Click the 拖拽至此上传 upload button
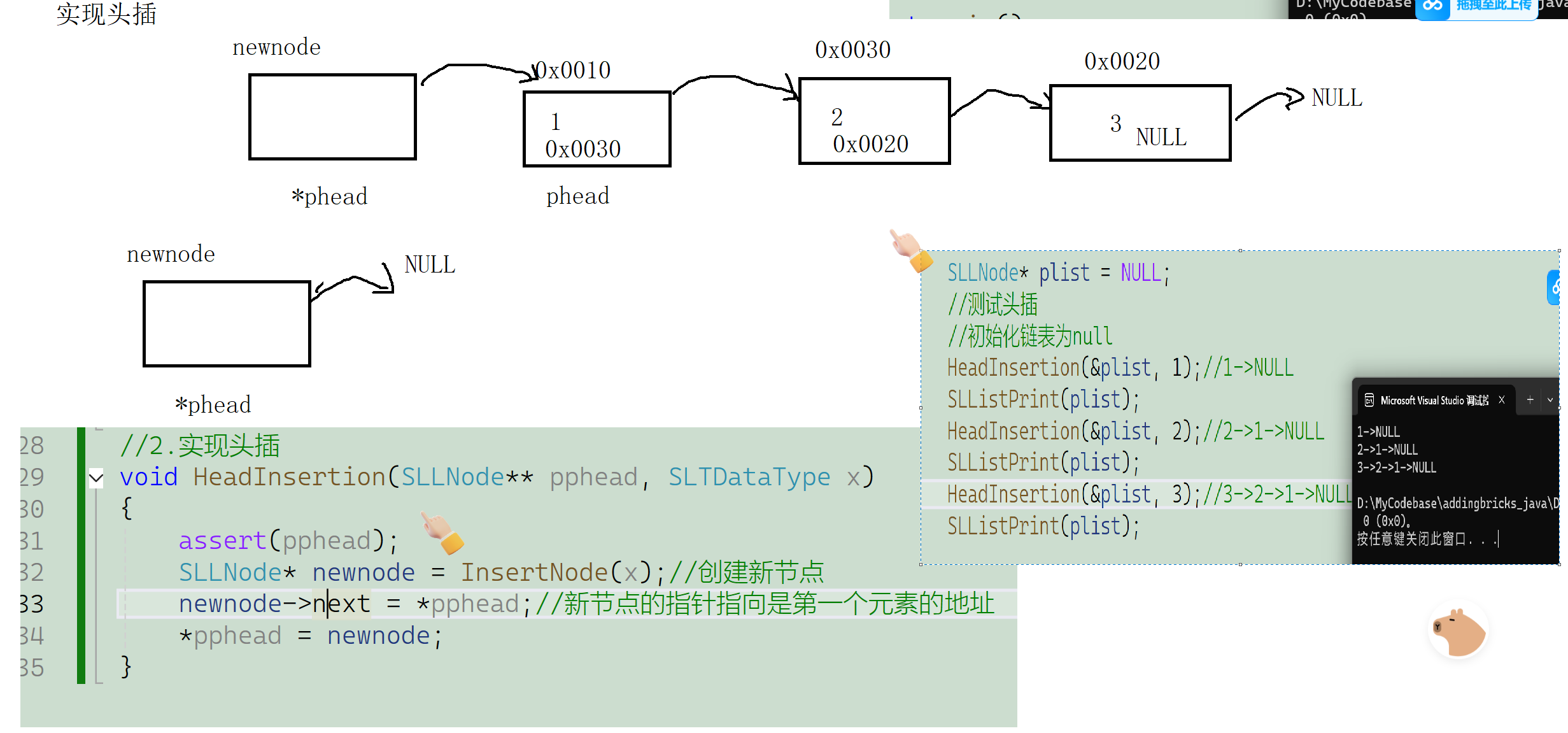 (x=1494, y=6)
